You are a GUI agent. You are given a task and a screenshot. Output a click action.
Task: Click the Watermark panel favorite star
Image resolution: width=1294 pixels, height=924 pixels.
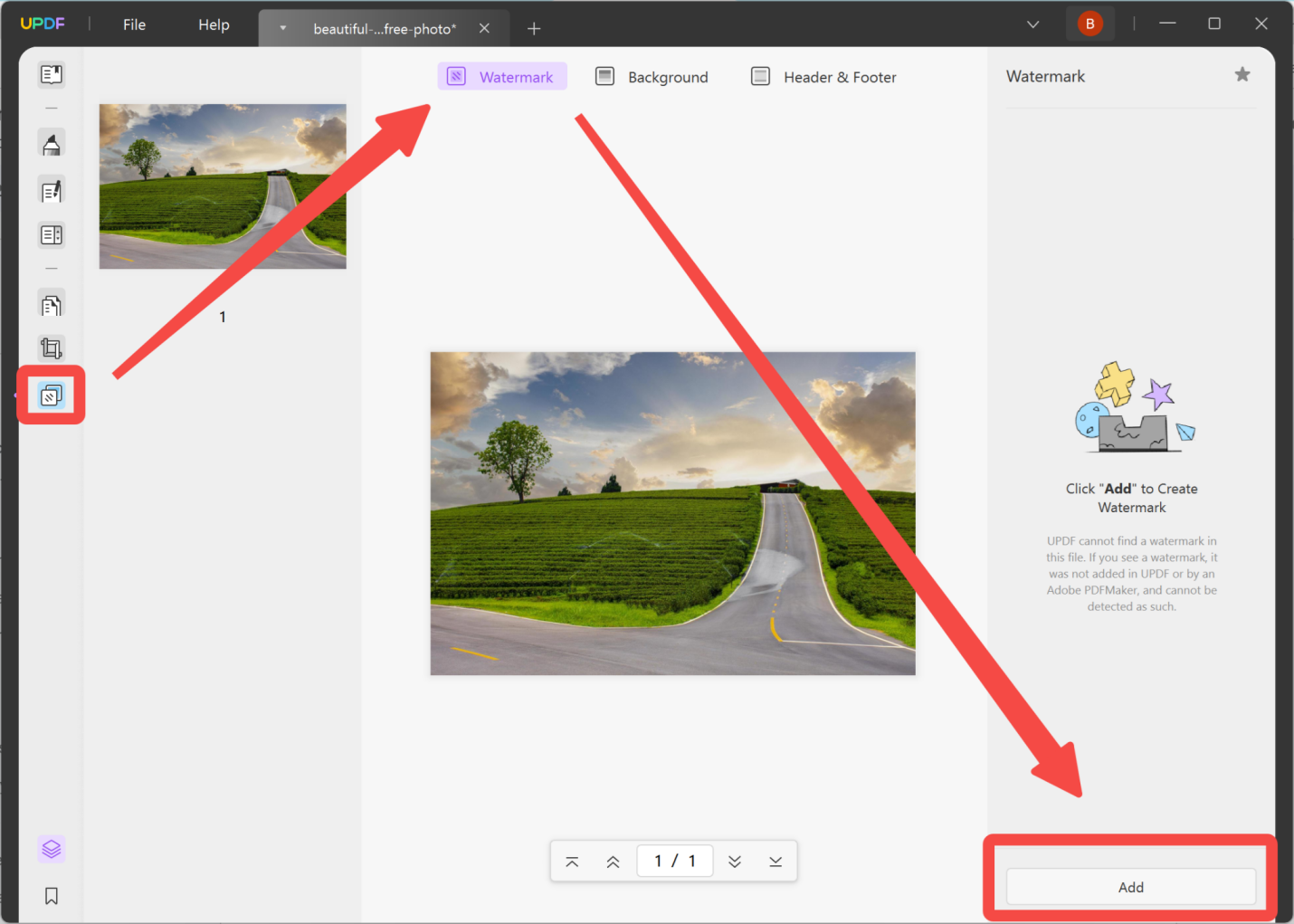click(1242, 74)
